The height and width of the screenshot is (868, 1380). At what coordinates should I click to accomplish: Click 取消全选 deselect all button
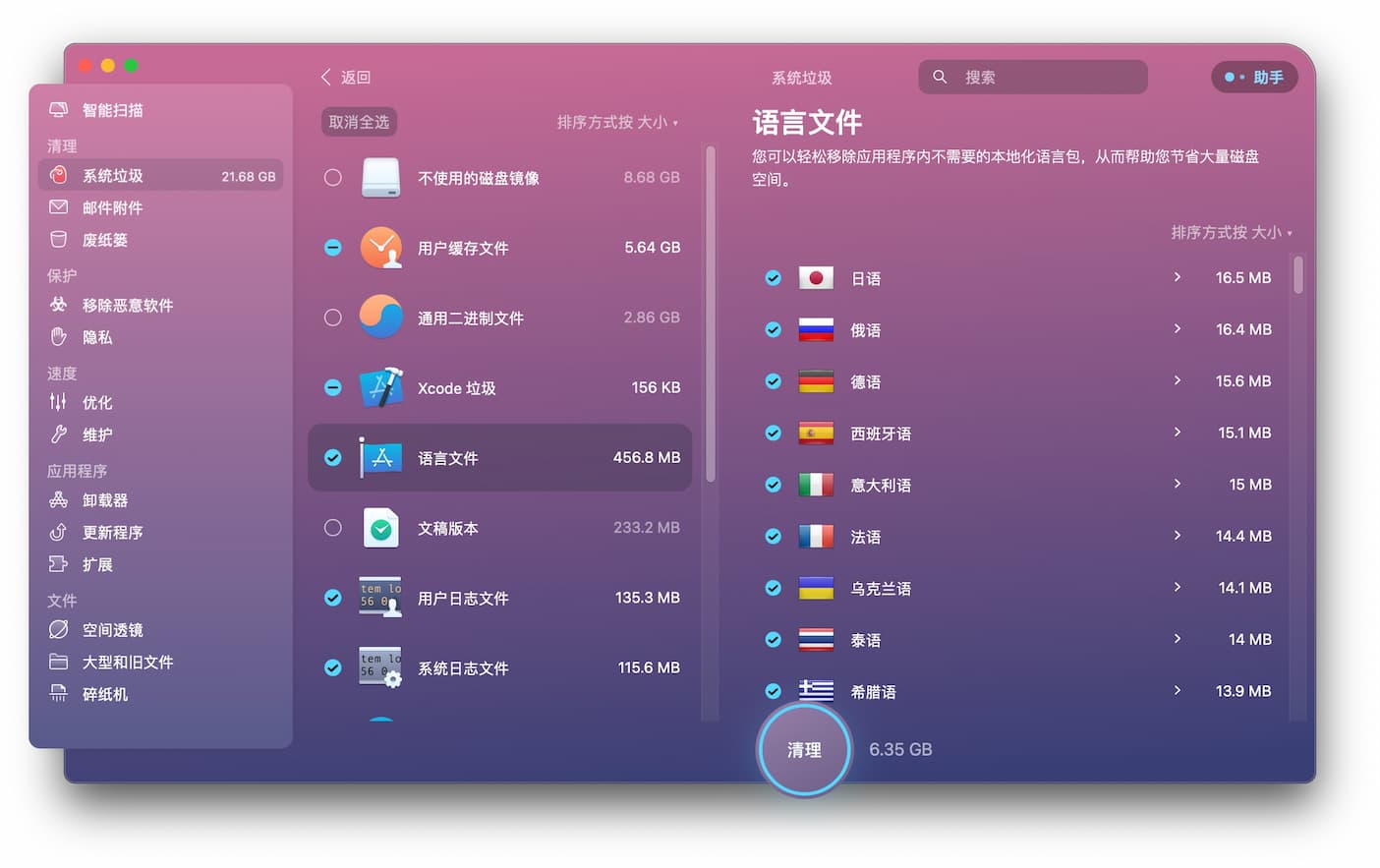pos(359,122)
